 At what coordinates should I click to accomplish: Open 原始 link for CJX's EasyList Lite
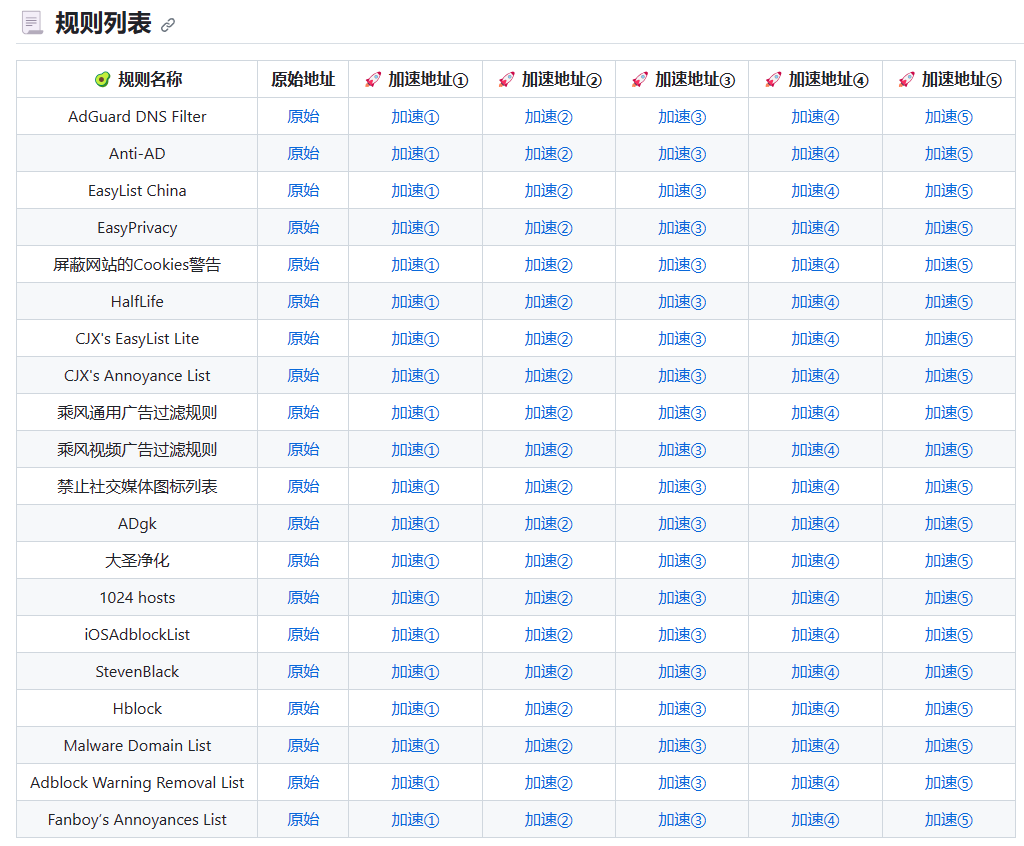[303, 339]
